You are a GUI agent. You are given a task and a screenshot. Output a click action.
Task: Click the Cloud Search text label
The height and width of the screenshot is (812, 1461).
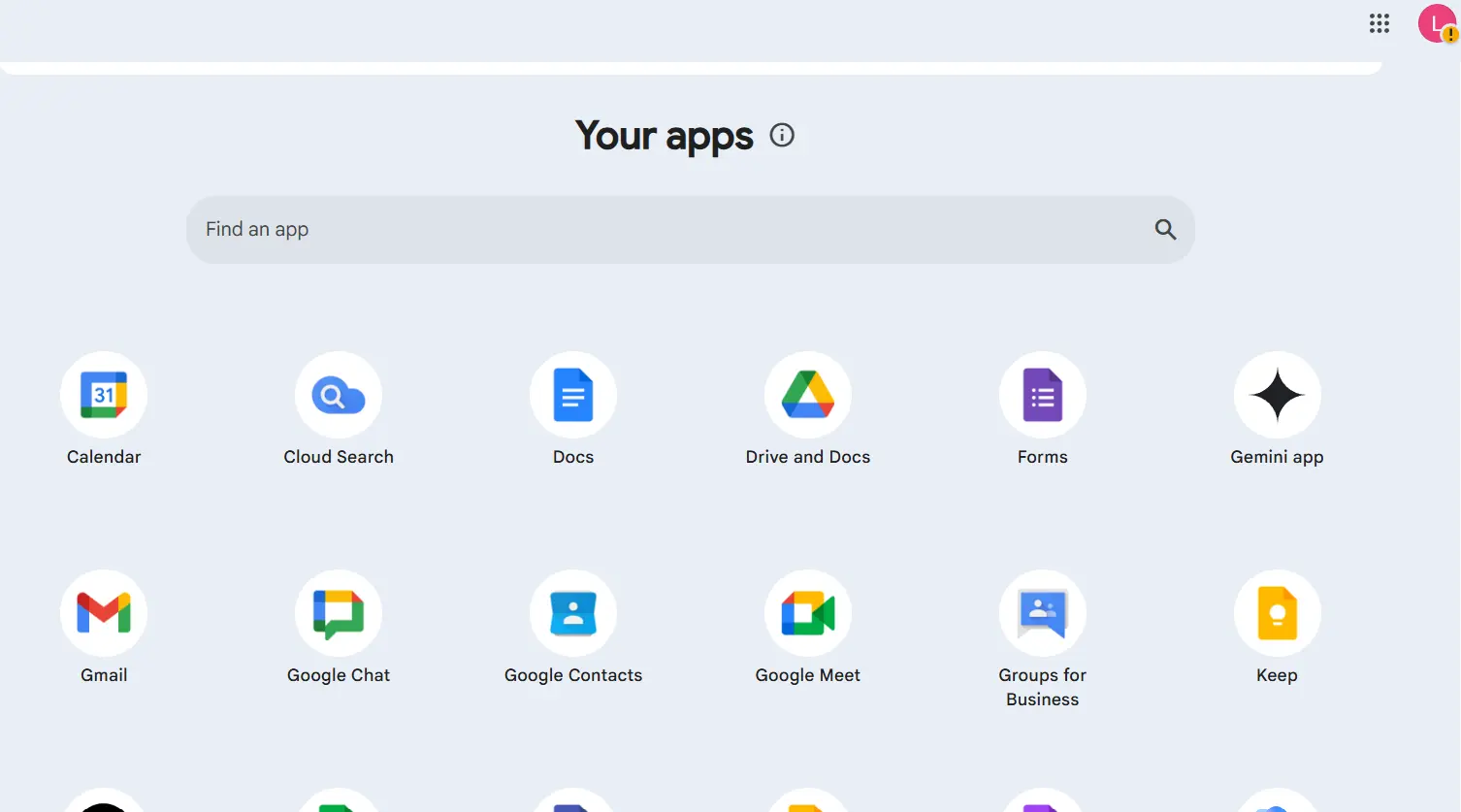pyautogui.click(x=339, y=457)
